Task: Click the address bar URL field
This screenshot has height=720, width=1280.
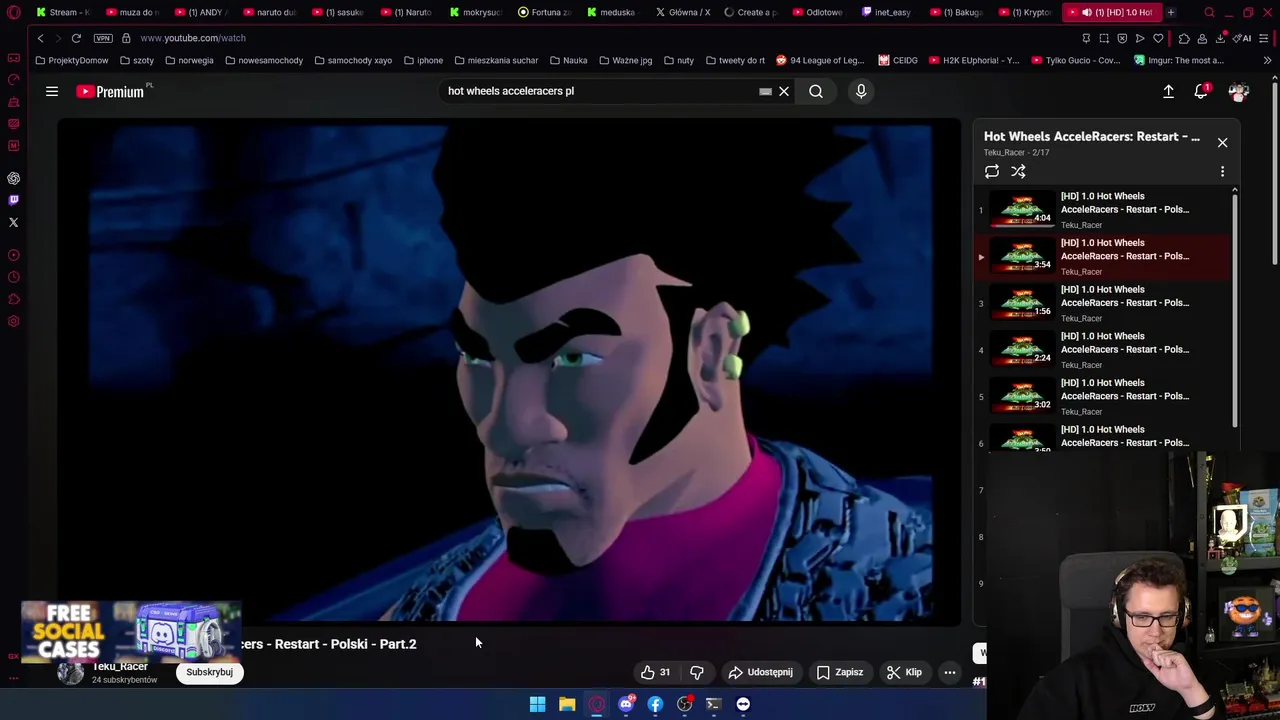Action: 600,38
